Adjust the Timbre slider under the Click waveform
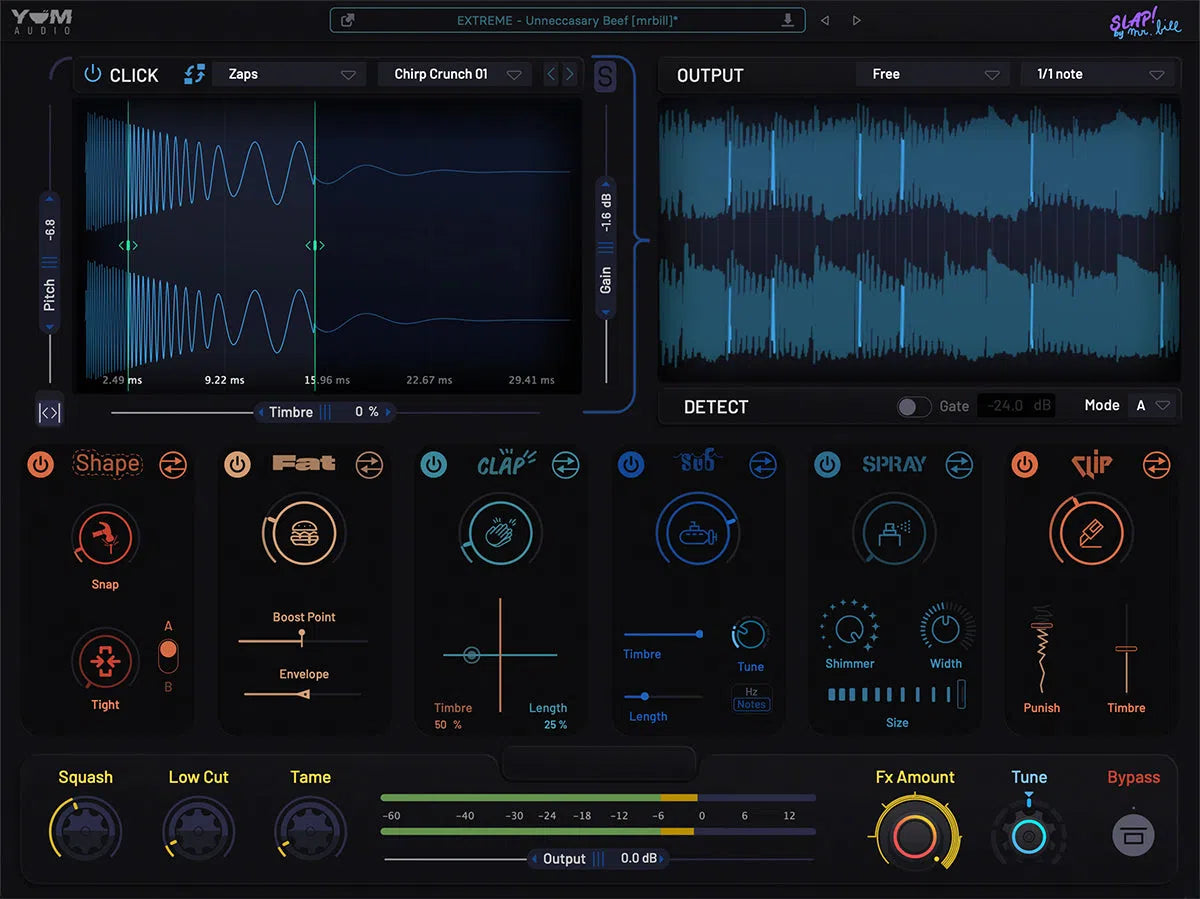The width and height of the screenshot is (1200, 899). pyautogui.click(x=325, y=411)
